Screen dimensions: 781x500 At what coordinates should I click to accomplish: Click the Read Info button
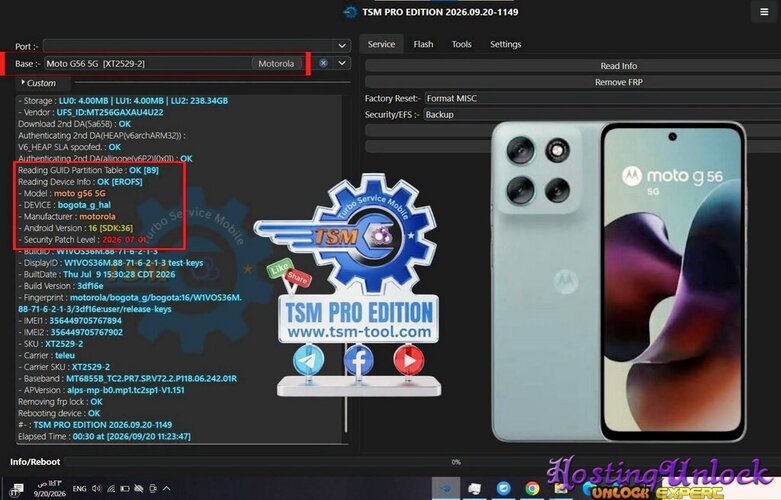tap(573, 66)
